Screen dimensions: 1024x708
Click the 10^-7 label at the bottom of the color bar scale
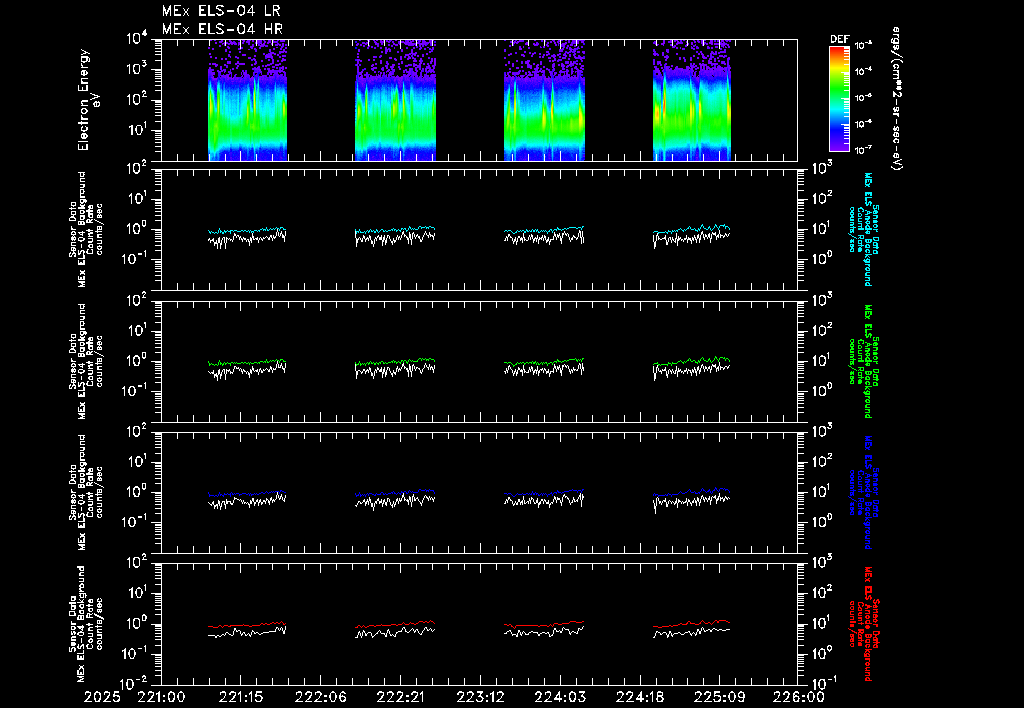coord(863,150)
